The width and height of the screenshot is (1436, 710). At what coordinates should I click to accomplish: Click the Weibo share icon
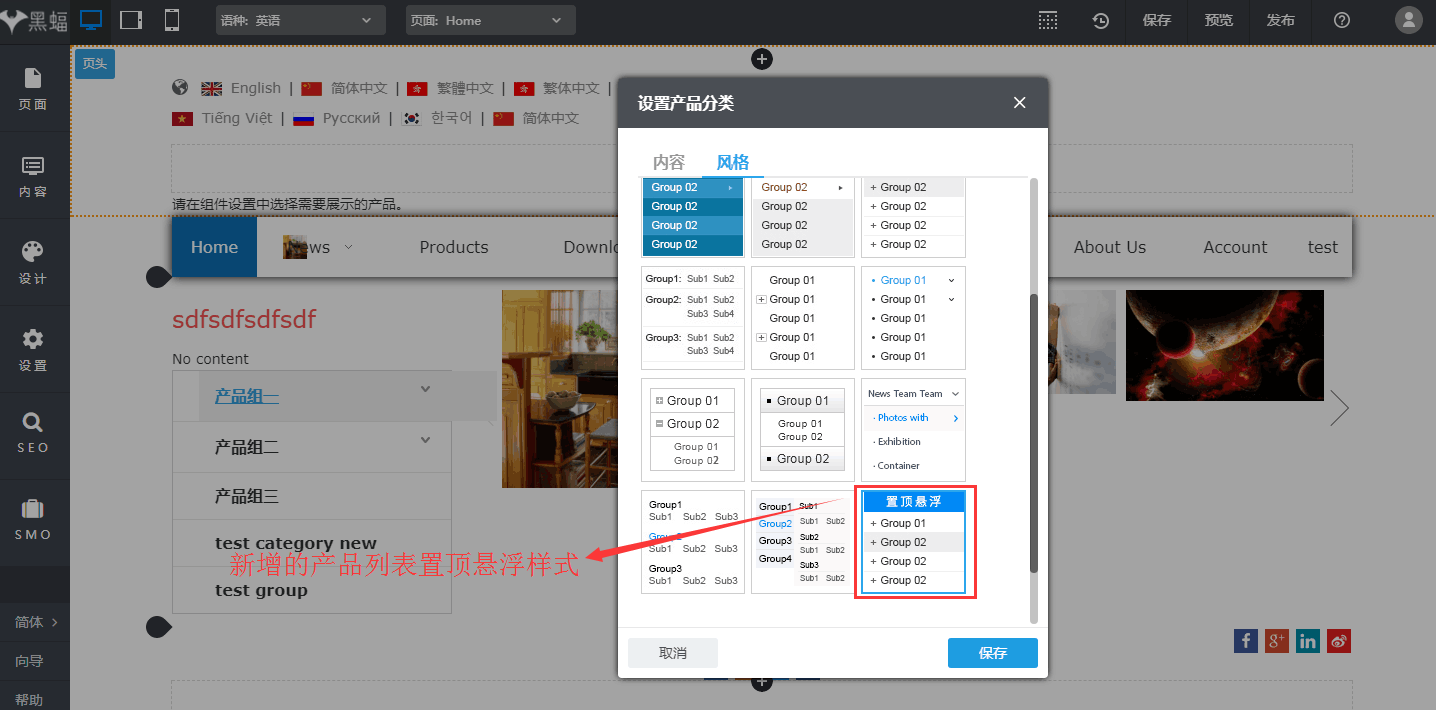(x=1338, y=641)
